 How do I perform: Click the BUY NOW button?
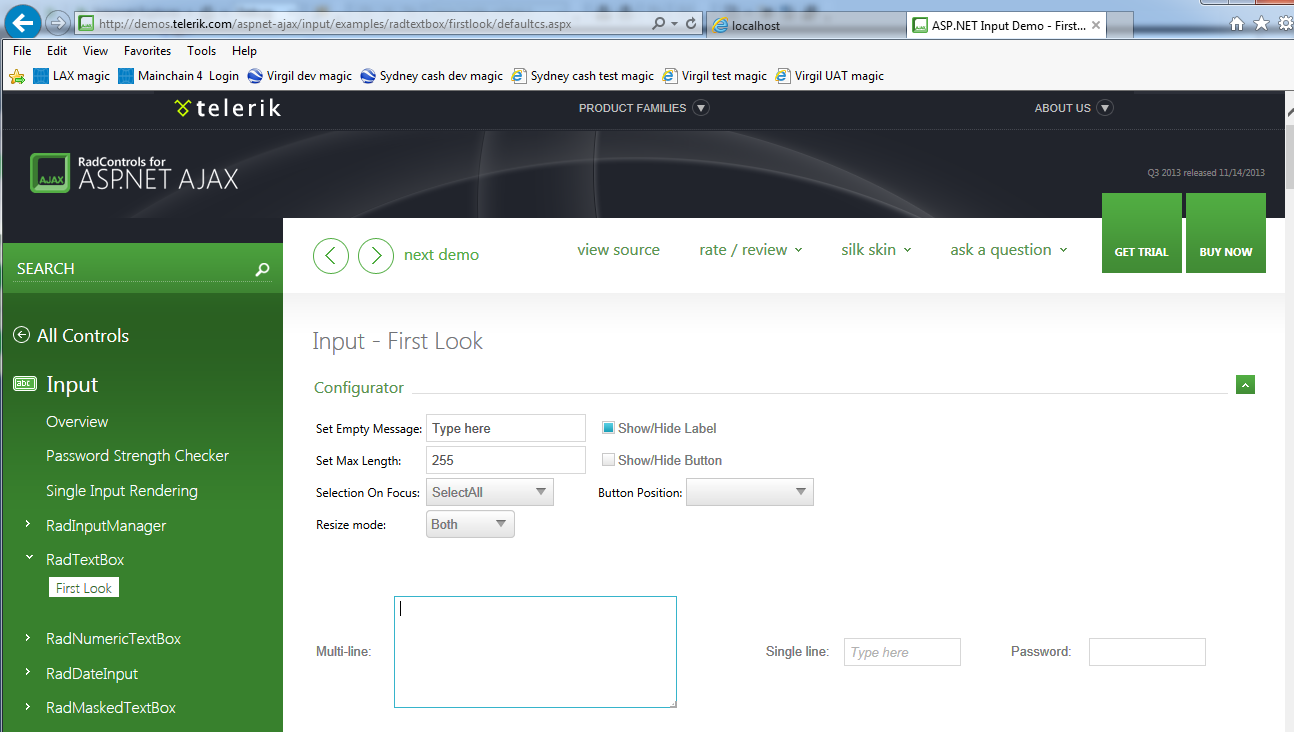pyautogui.click(x=1226, y=233)
